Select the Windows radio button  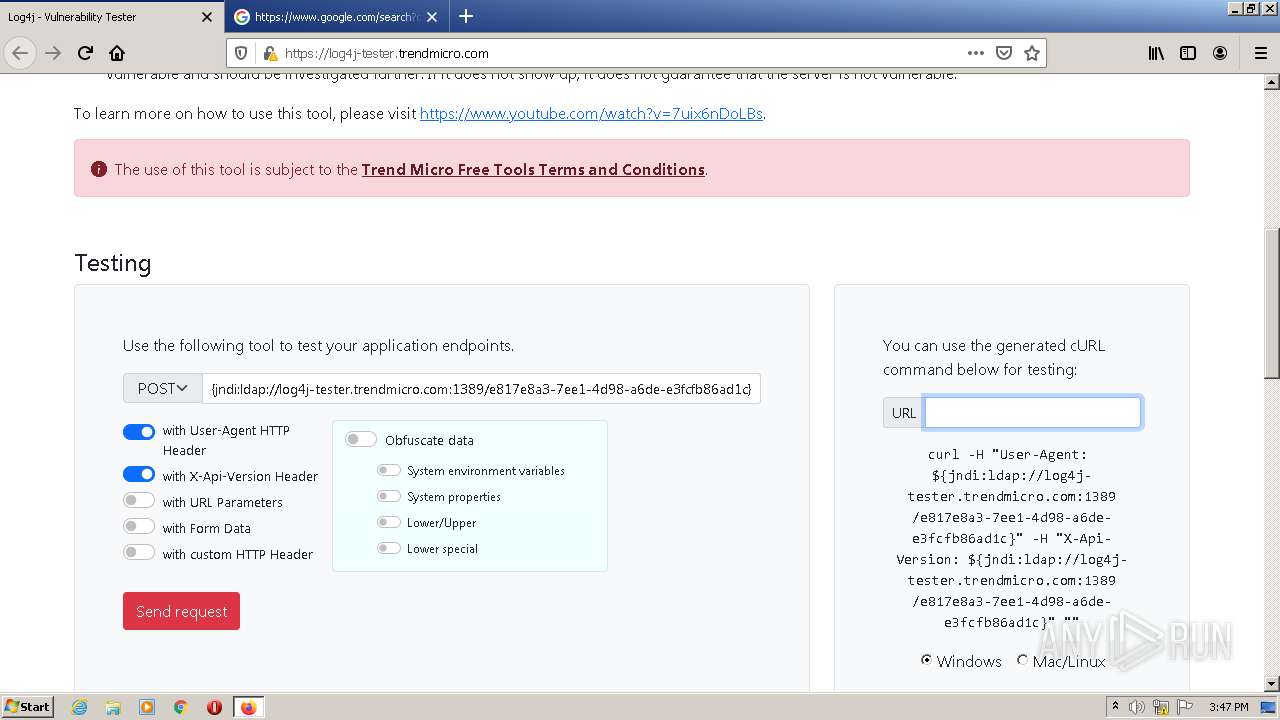[x=926, y=660]
